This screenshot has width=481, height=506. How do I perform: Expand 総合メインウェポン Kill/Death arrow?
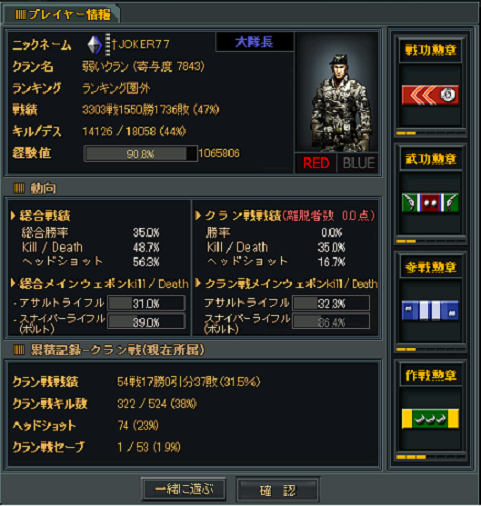13,283
